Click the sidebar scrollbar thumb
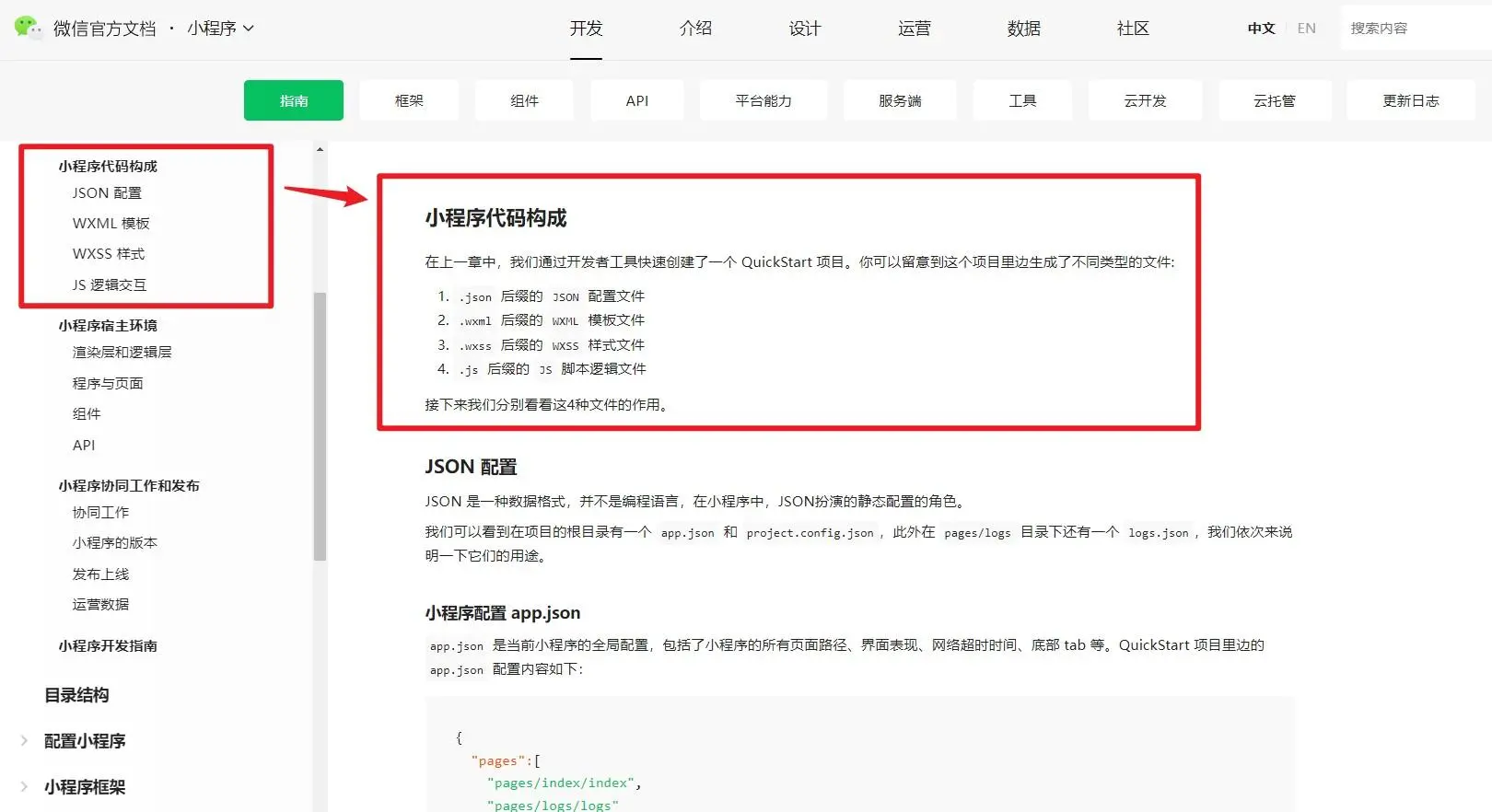The width and height of the screenshot is (1492, 812). (320, 426)
